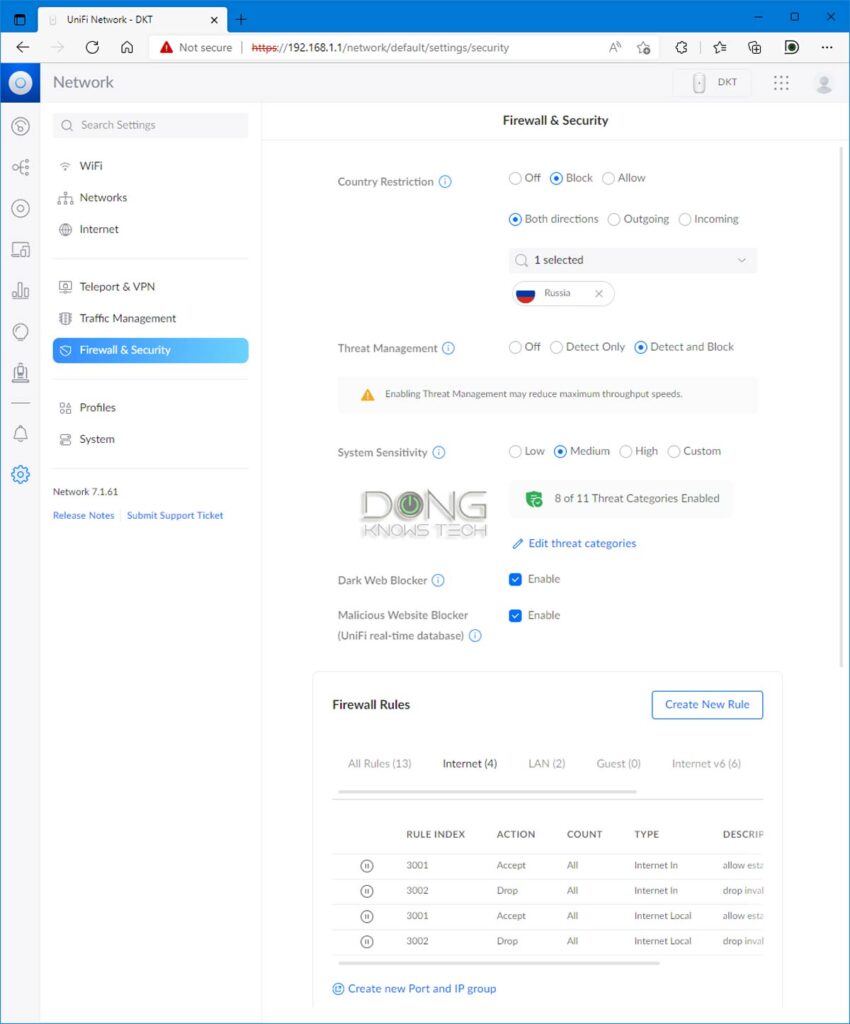Go back using the browser back arrow
This screenshot has height=1024, width=850.
[x=23, y=47]
